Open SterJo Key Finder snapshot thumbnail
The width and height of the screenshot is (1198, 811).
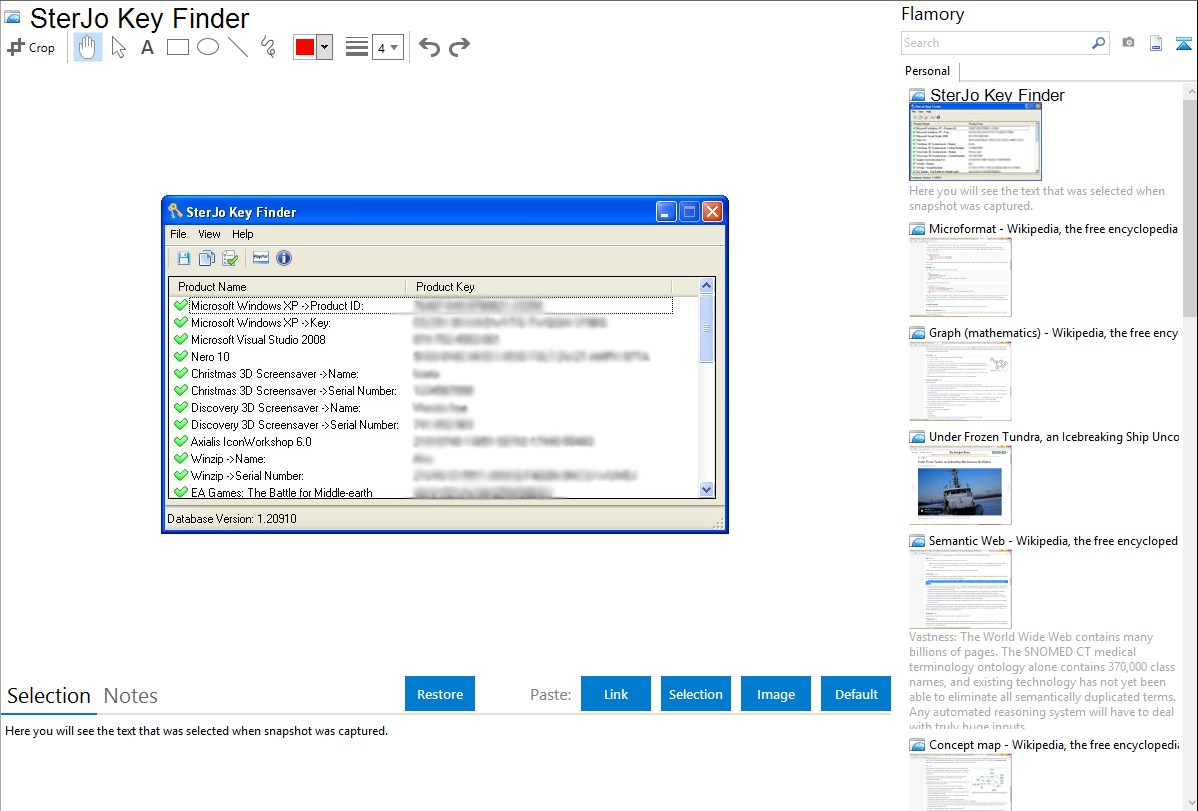click(x=975, y=141)
